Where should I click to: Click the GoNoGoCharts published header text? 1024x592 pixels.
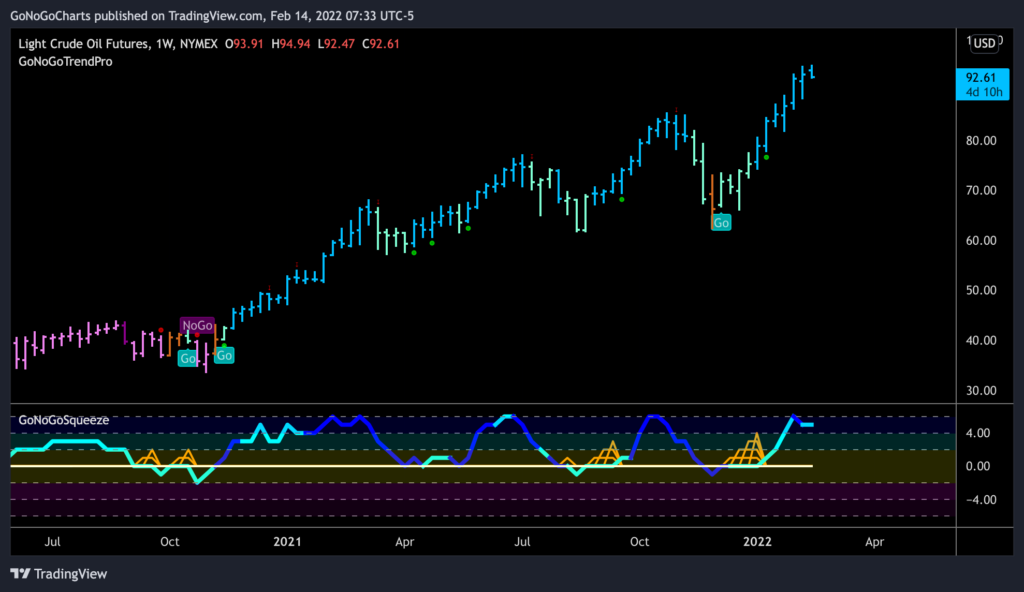click(212, 16)
